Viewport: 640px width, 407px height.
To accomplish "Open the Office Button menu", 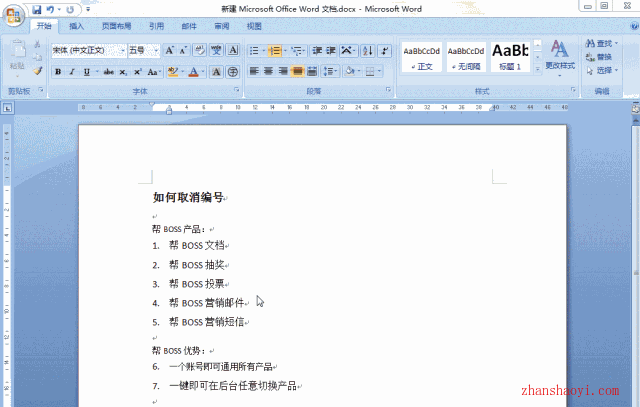I will point(13,16).
